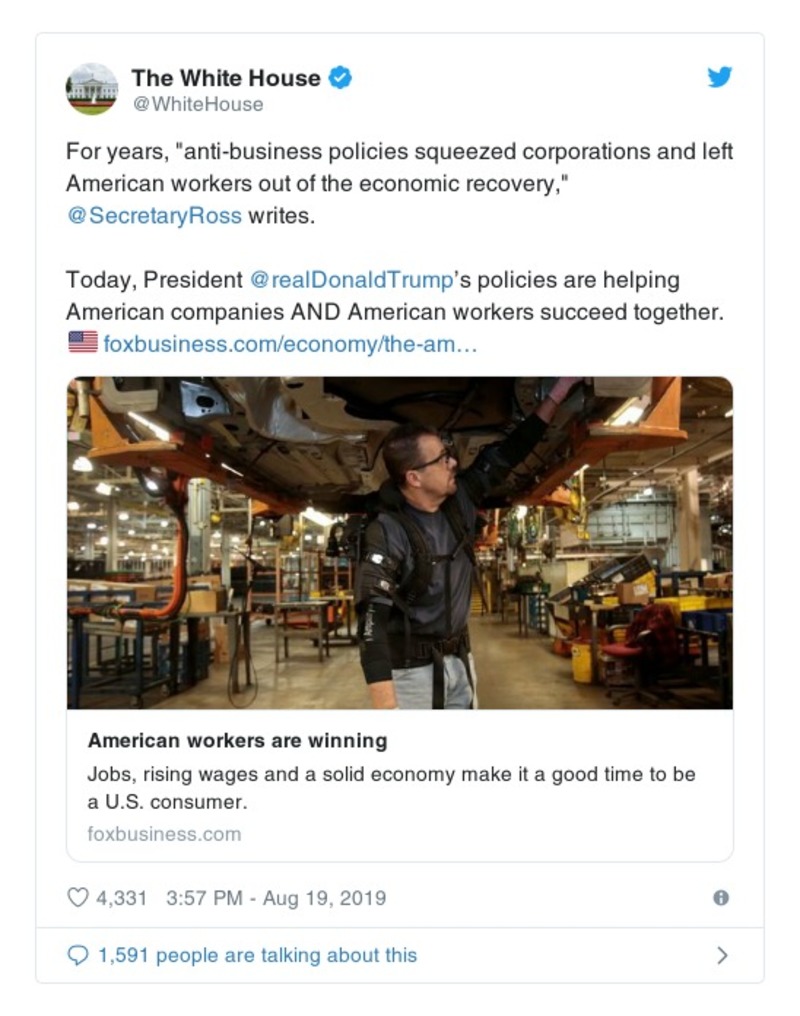Toggle the verified account badge tooltip
This screenshot has width=800, height=1016.
(x=340, y=76)
